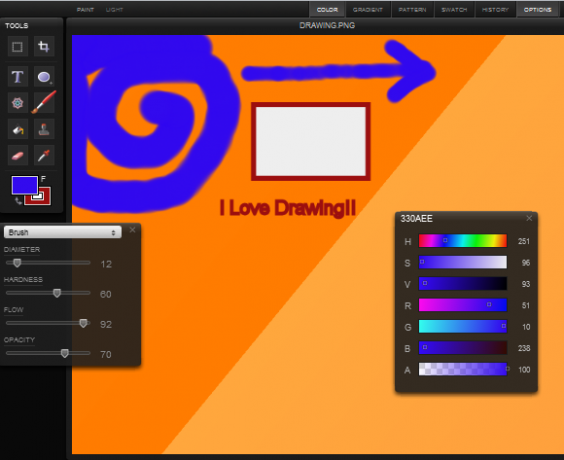Click the Opacity slider handle
Viewport: 564px width, 460px height.
pyautogui.click(x=65, y=353)
